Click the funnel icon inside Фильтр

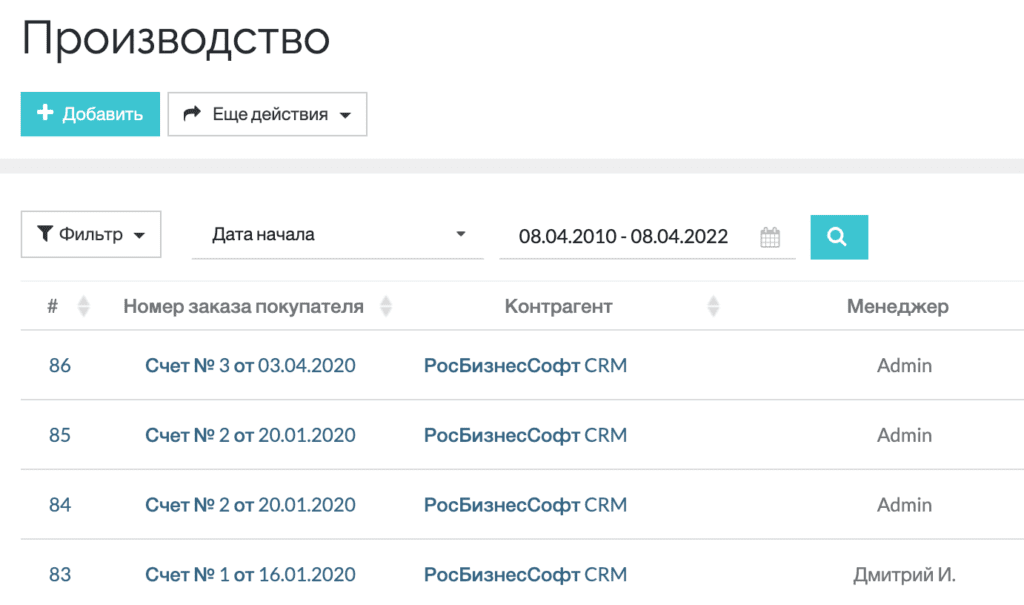(44, 233)
